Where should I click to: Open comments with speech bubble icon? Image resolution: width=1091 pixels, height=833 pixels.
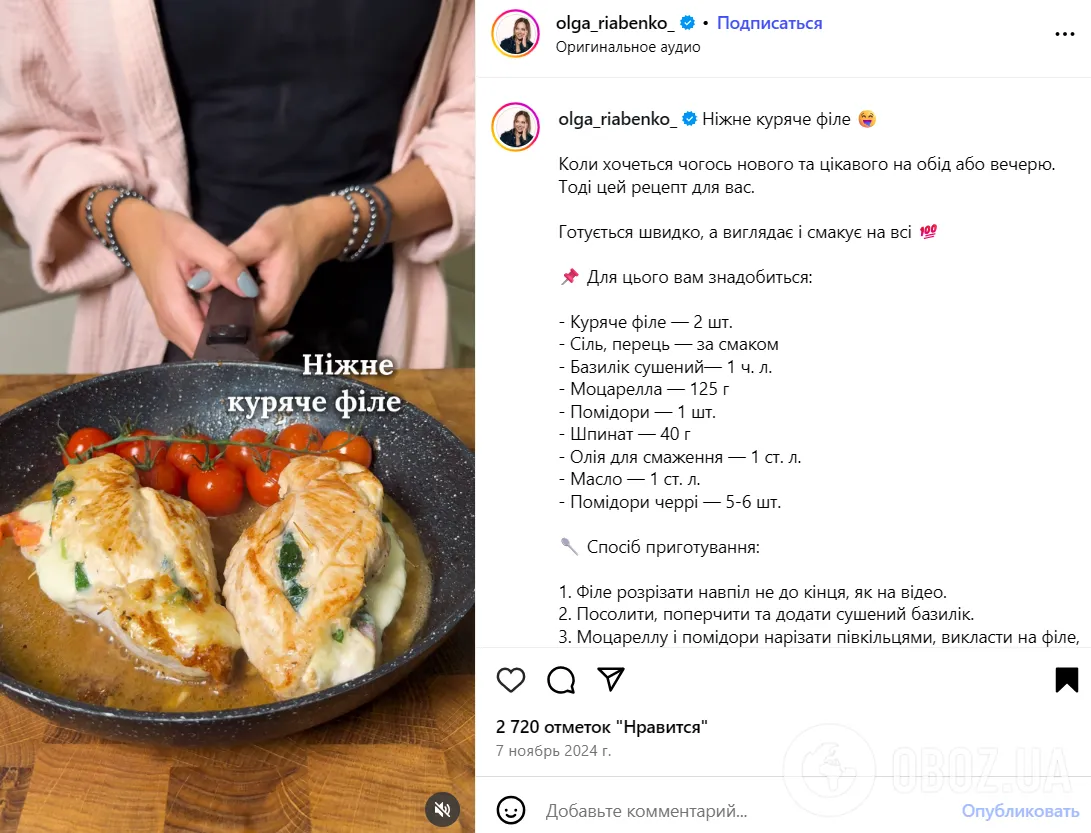[561, 680]
